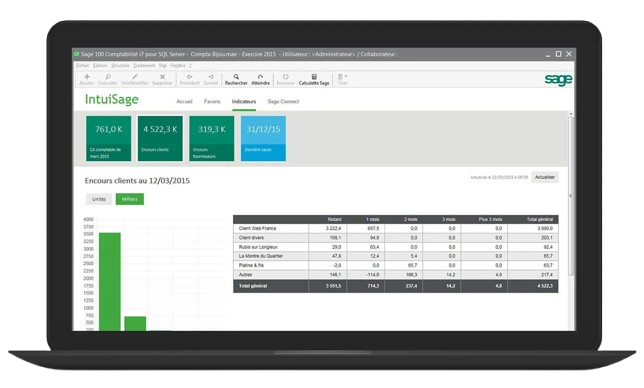Viewport: 644px width, 388px height.
Task: Click the Sage 100 title bar app icon
Action: coord(76,54)
